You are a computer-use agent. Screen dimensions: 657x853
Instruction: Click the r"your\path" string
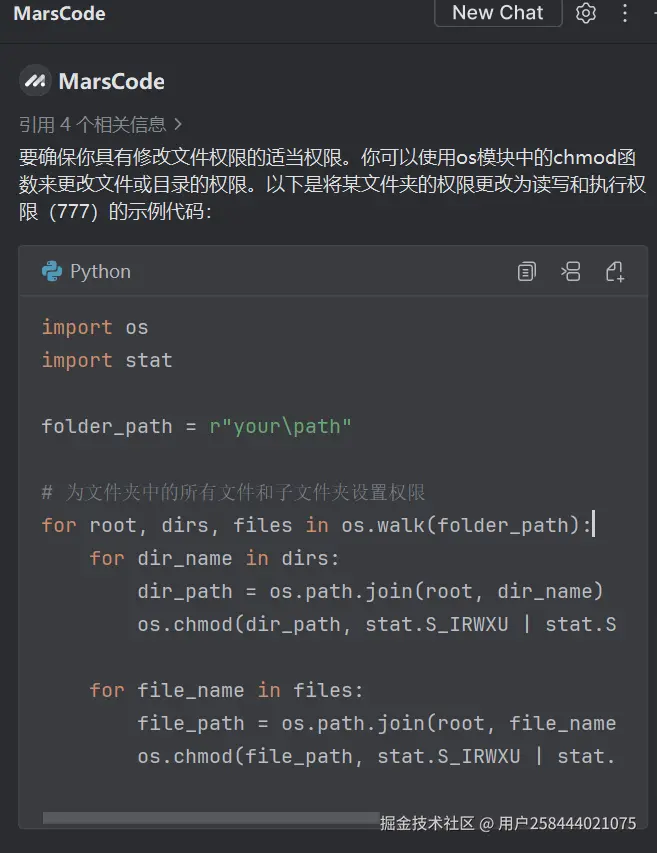pos(281,426)
